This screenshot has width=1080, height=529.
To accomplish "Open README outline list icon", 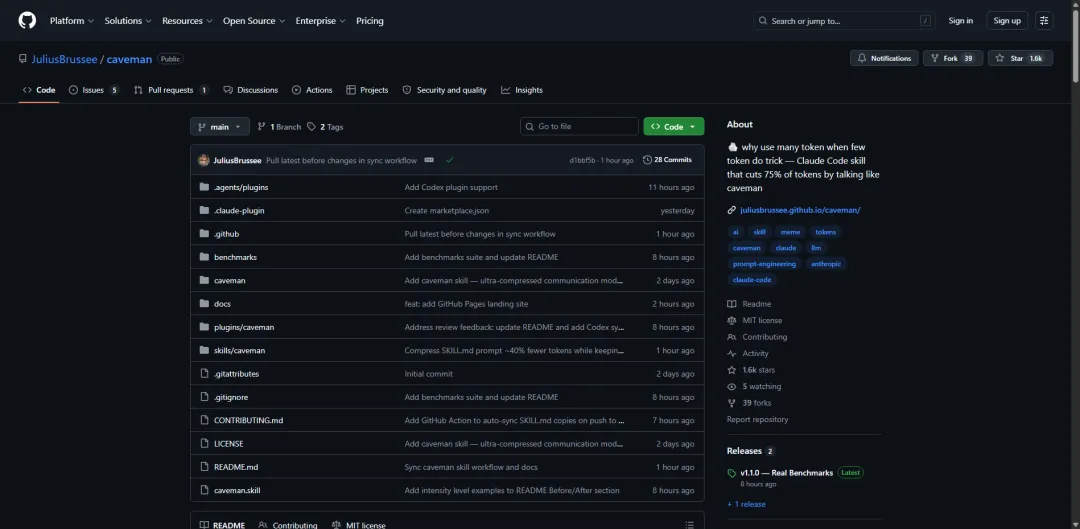I will pyautogui.click(x=689, y=525).
